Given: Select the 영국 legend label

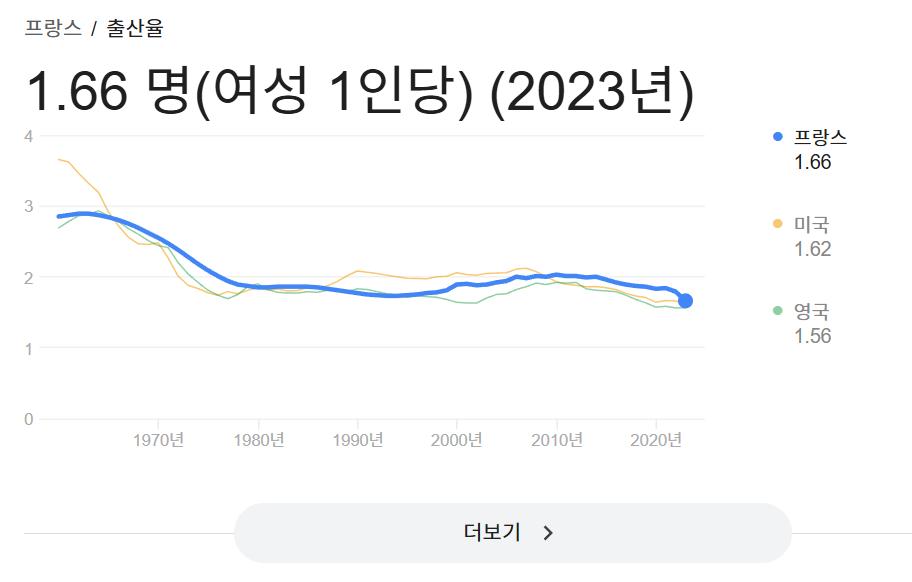Looking at the screenshot, I should click(811, 311).
